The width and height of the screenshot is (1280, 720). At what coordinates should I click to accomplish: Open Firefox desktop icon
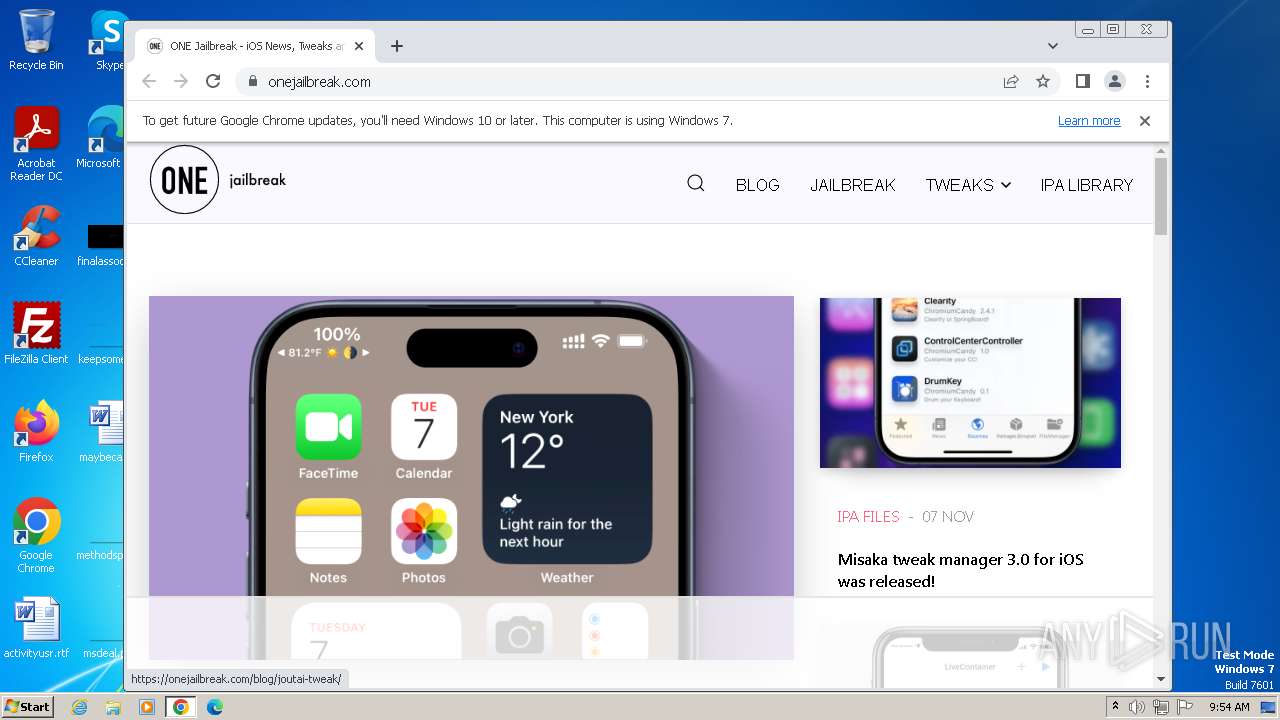pos(36,432)
